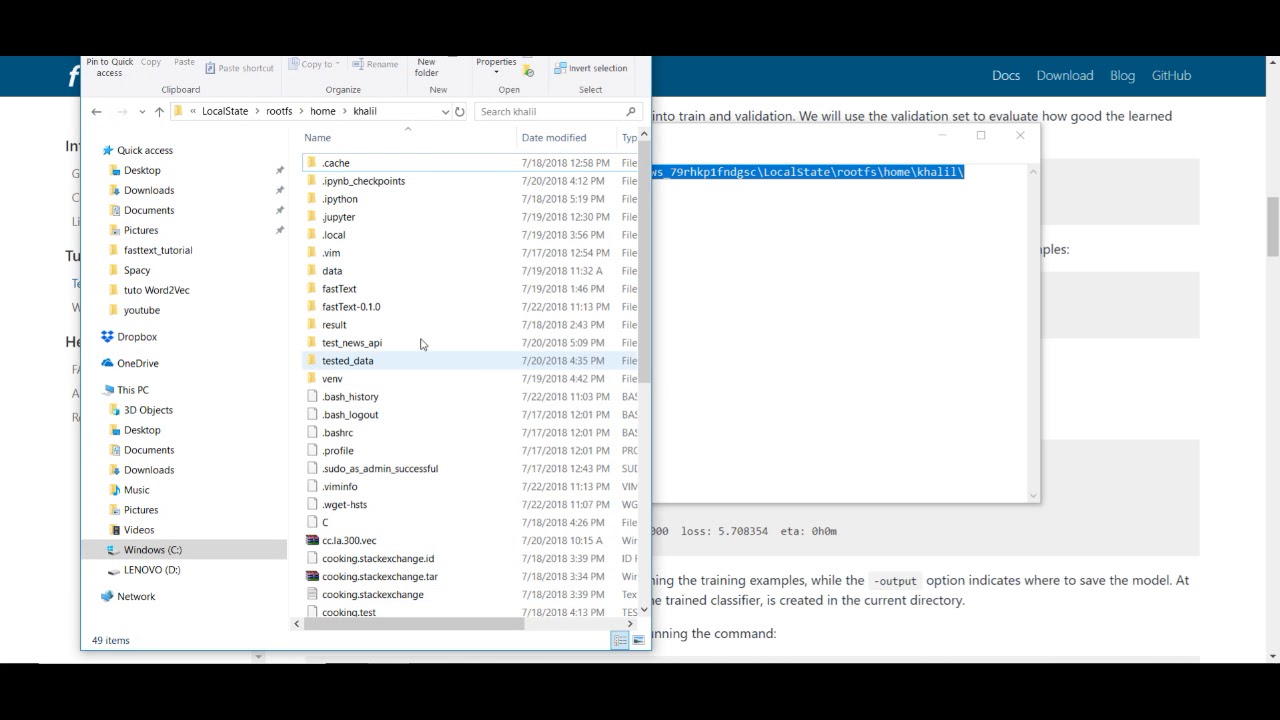Viewport: 1280px width, 720px height.
Task: Select Dropbox in navigation pane
Action: [137, 337]
